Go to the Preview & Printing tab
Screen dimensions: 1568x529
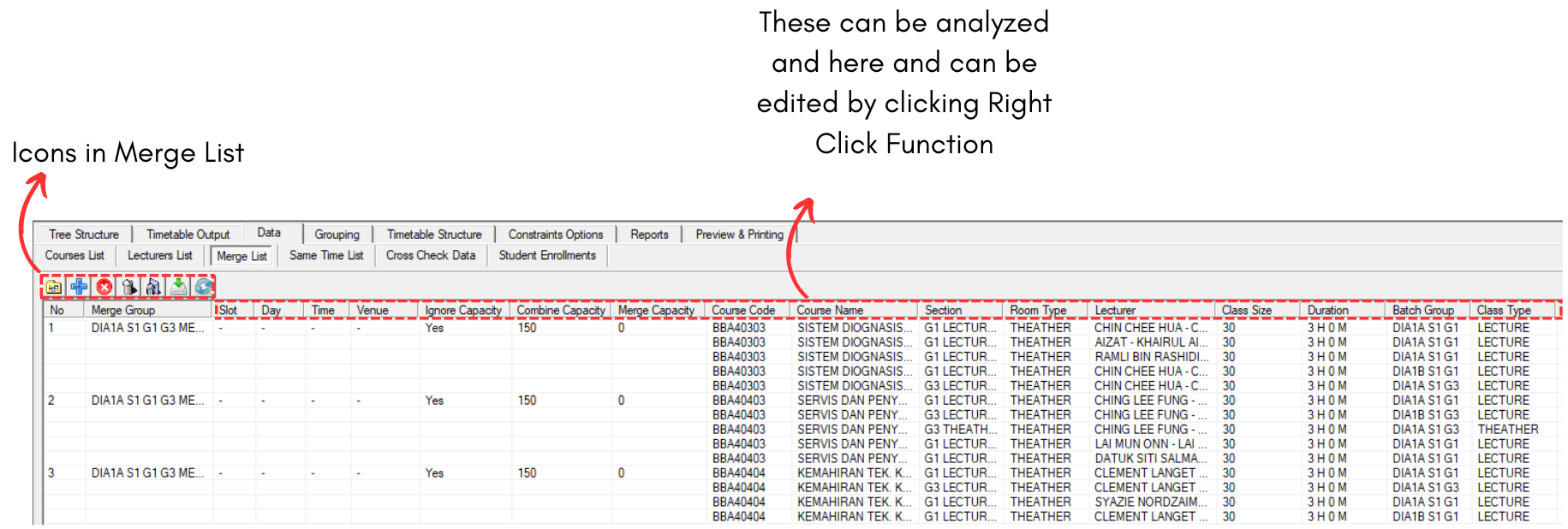738,235
